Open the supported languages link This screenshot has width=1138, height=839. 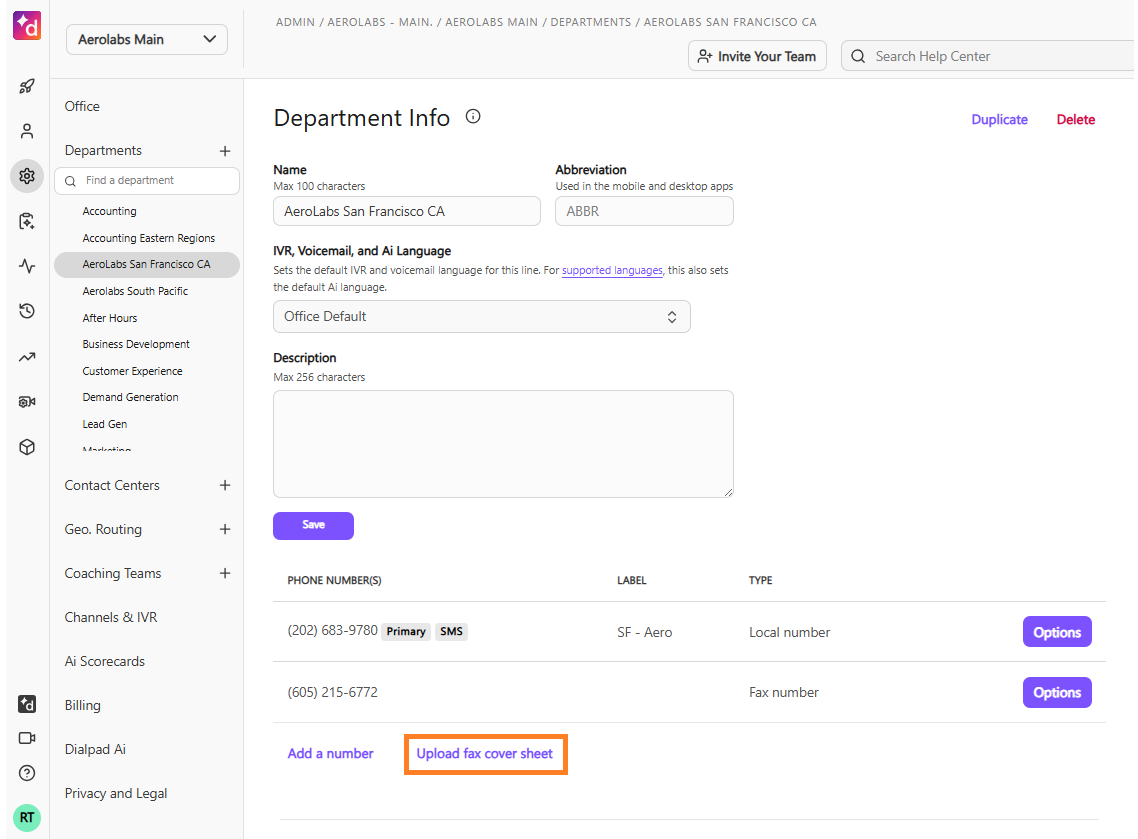pos(612,270)
